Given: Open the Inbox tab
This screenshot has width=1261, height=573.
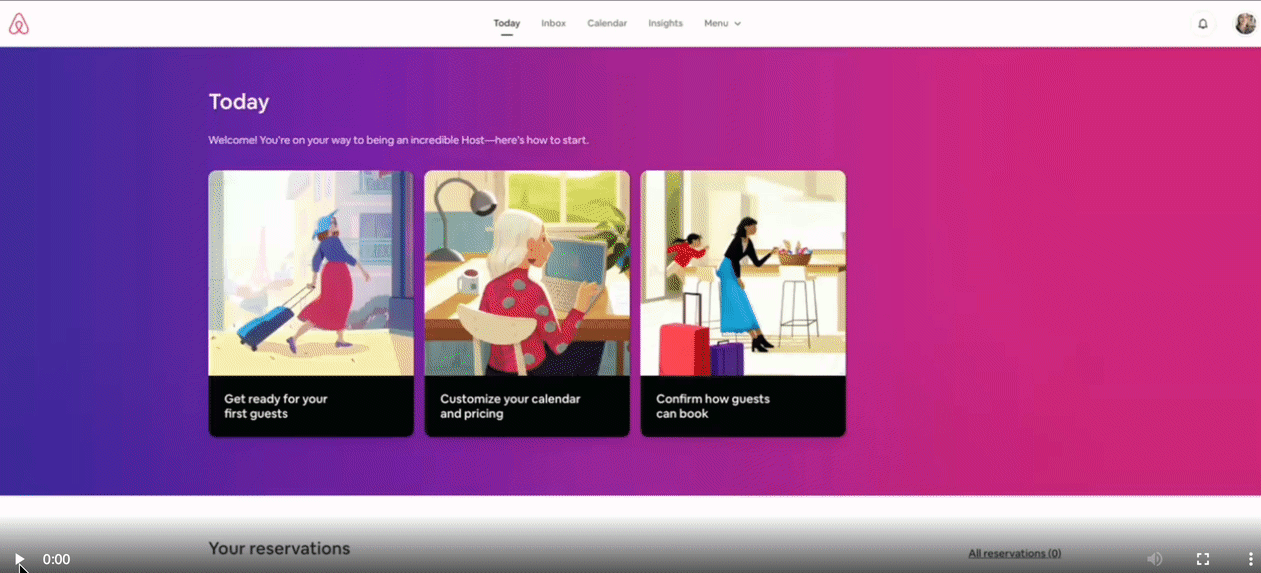Looking at the screenshot, I should click(554, 23).
